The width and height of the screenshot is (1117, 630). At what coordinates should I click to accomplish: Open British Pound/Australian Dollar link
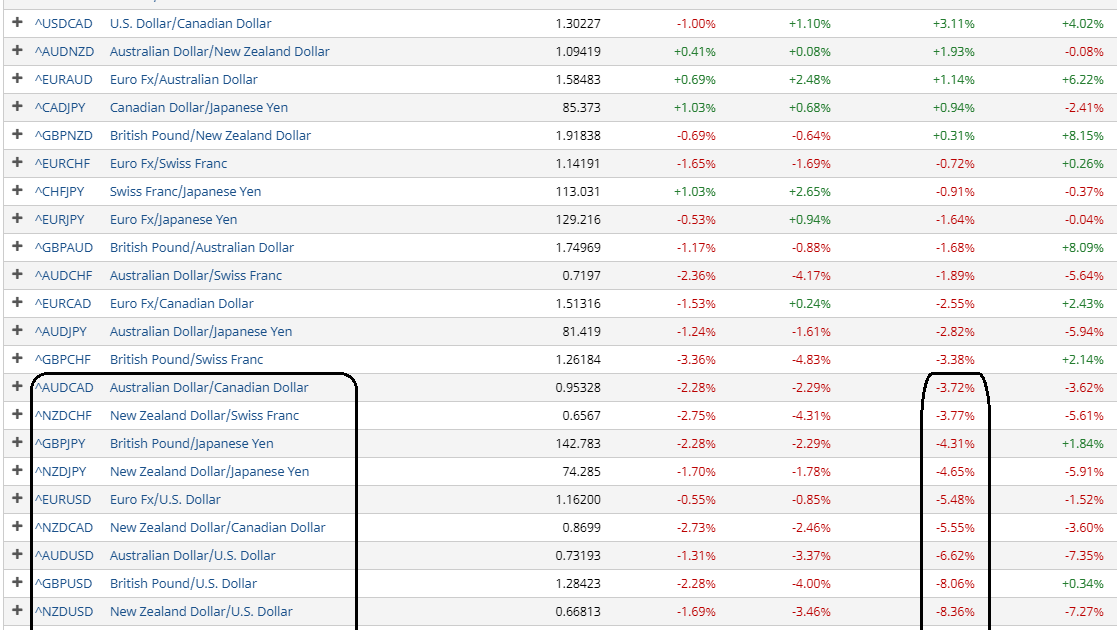tap(202, 247)
